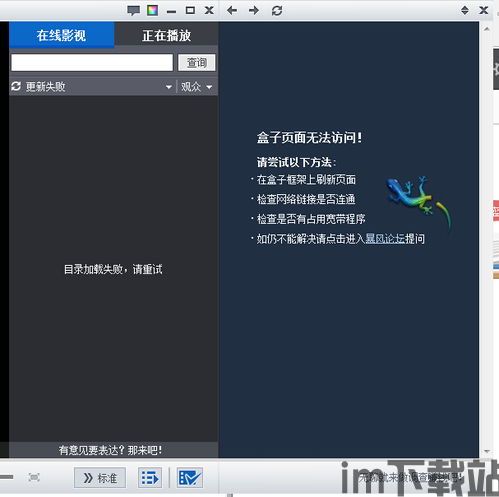Click 盒子页面无法访问! heading
This screenshot has width=499, height=497.
click(x=309, y=138)
